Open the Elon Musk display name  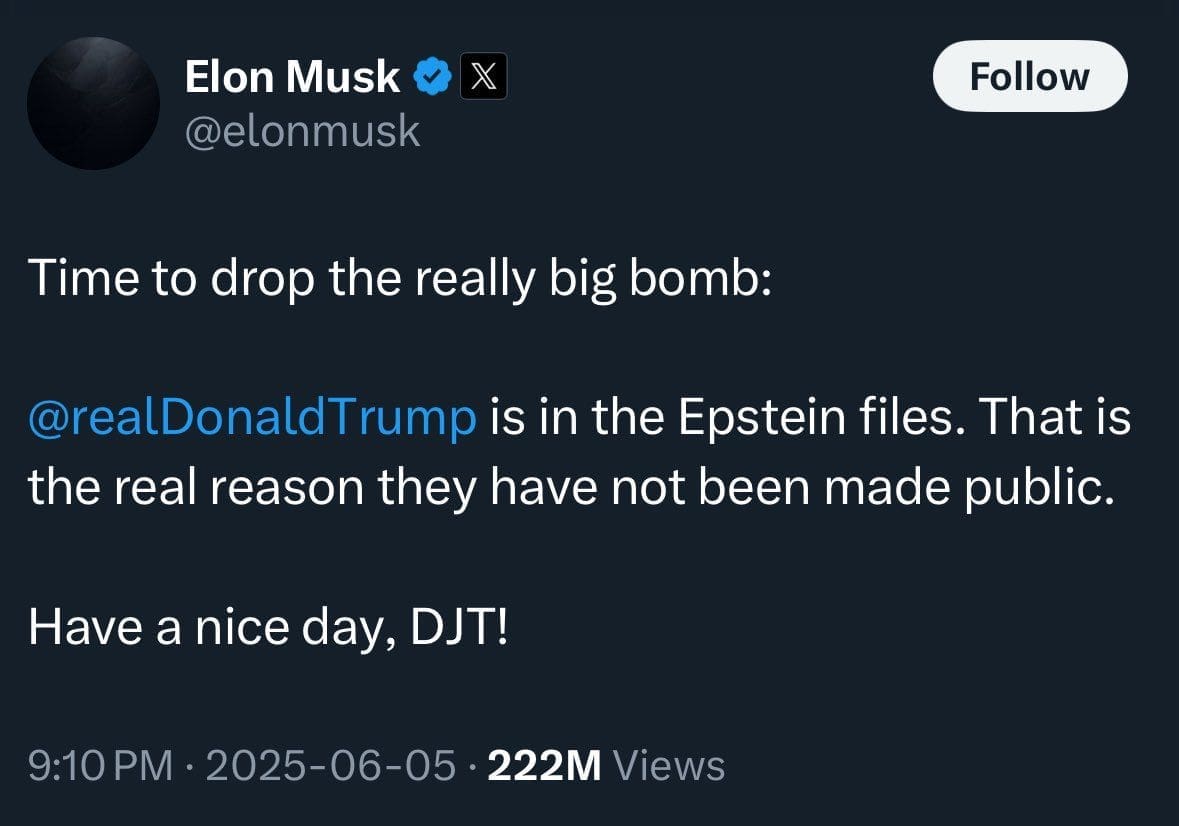coord(292,77)
